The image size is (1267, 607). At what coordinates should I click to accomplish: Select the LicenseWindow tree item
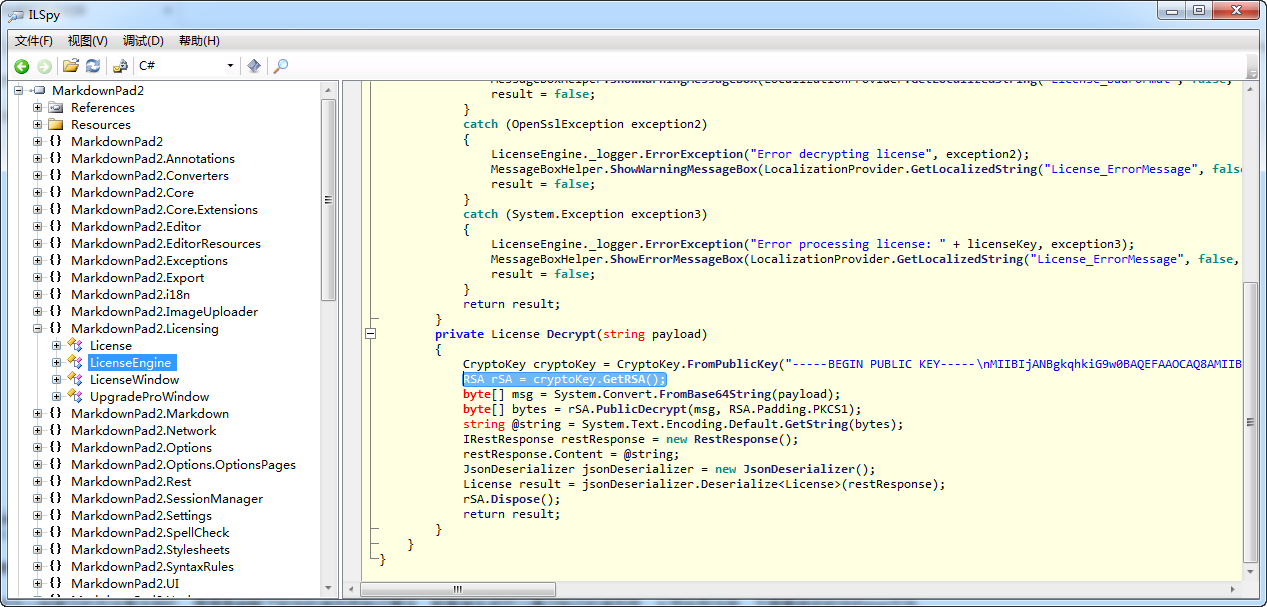click(x=134, y=379)
